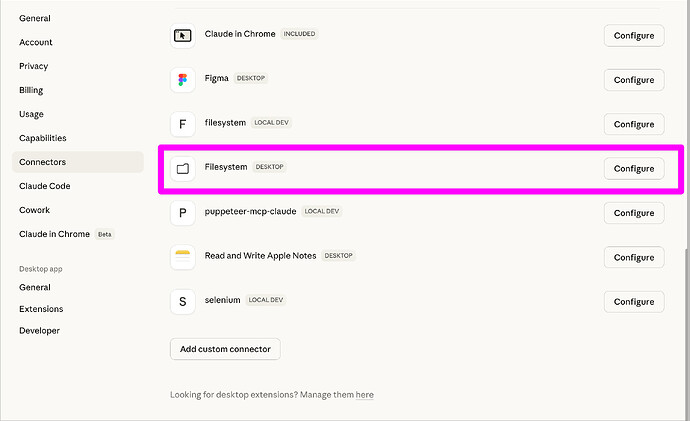
Task: Configure the selenium connector
Action: pos(634,302)
